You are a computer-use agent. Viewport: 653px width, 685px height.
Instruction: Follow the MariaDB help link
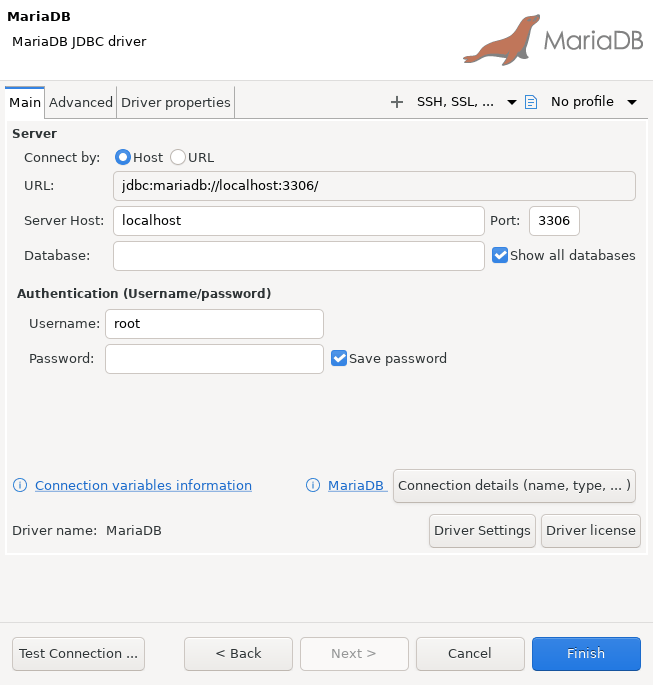click(356, 485)
